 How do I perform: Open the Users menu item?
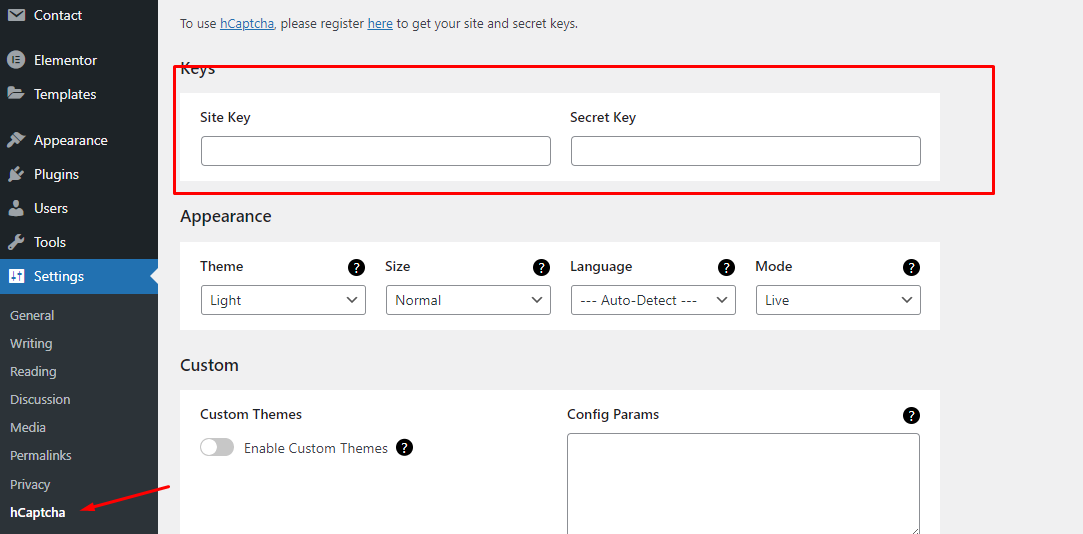[79, 208]
